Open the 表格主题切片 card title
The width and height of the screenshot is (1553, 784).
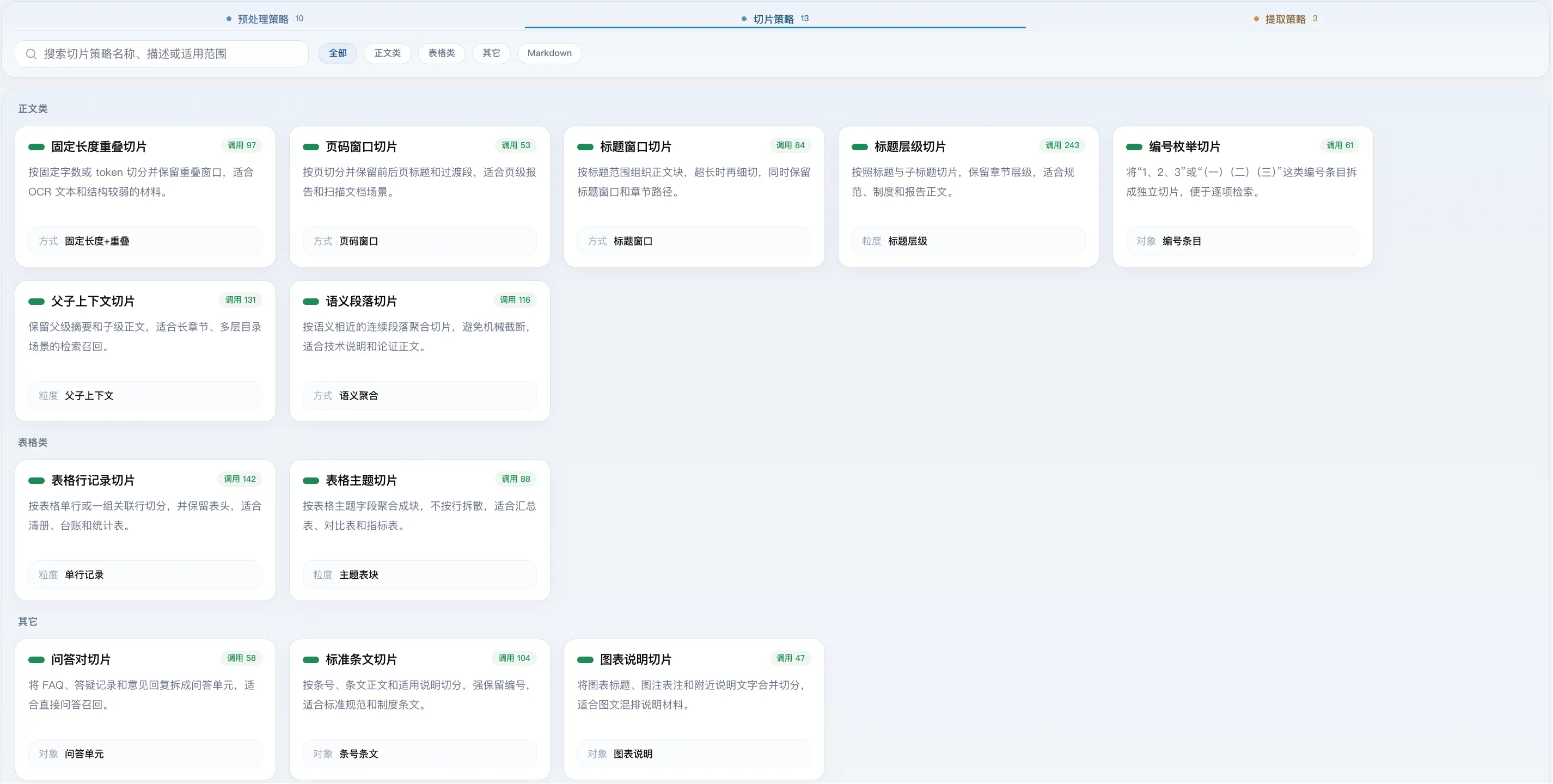tap(361, 480)
